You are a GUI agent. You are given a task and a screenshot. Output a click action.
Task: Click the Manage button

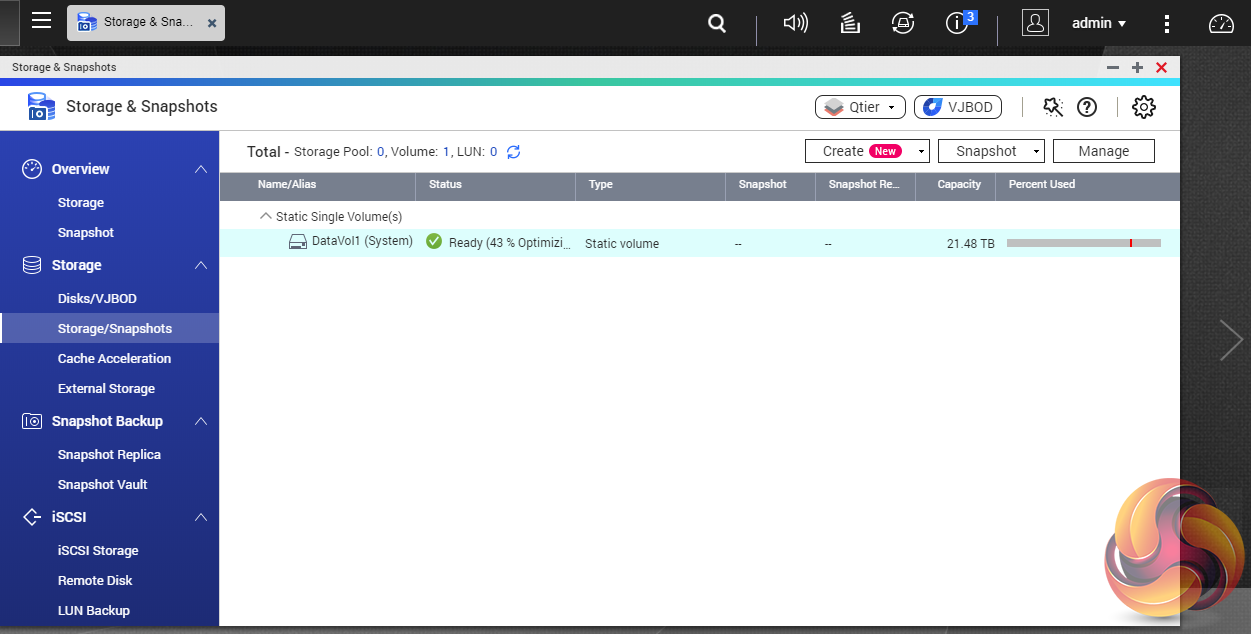point(1104,151)
